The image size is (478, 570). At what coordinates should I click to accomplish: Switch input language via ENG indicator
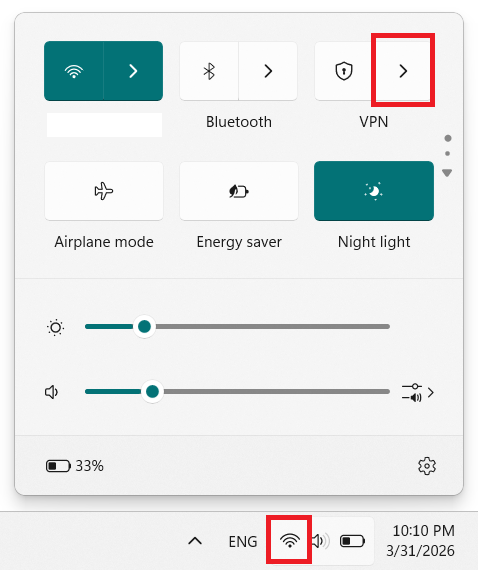pos(243,542)
